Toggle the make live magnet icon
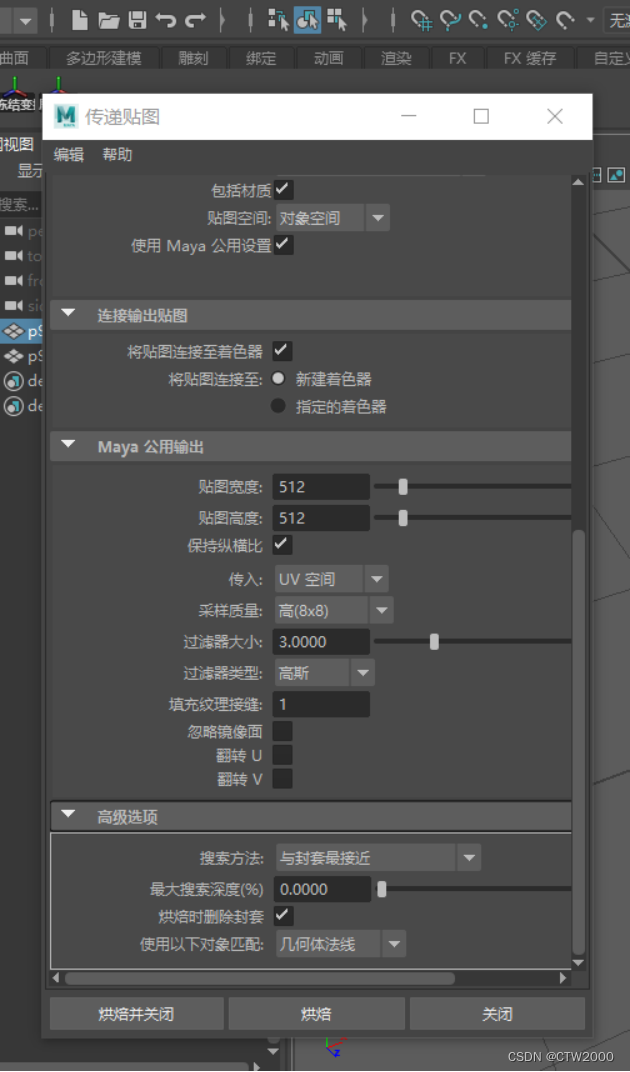This screenshot has width=630, height=1072. point(565,21)
